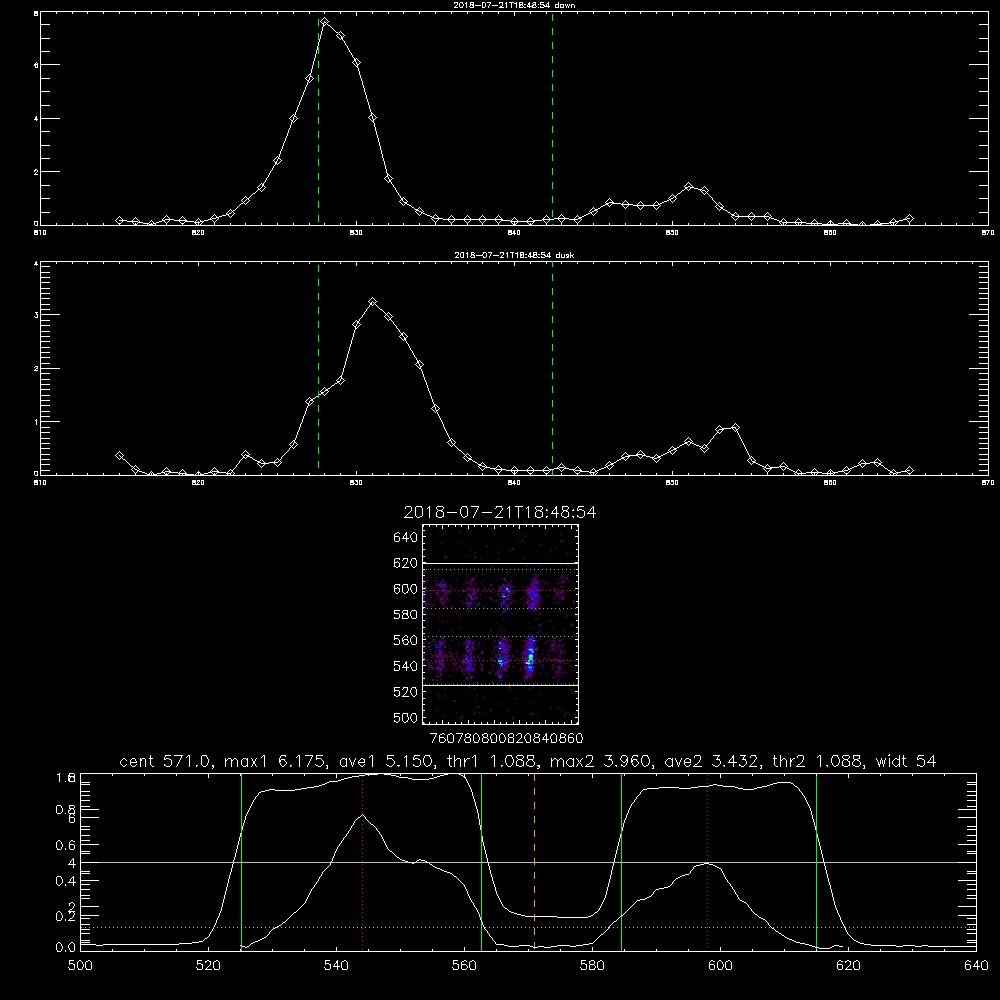The width and height of the screenshot is (1000, 1000).
Task: Click the 'ave1 5.150' value in stats line
Action: [384, 761]
